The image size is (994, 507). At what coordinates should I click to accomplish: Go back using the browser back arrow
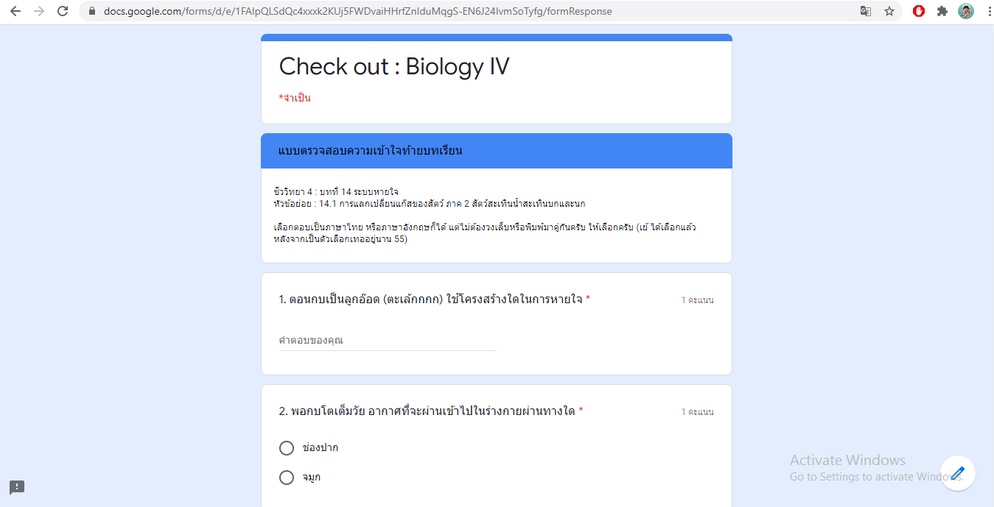point(15,11)
